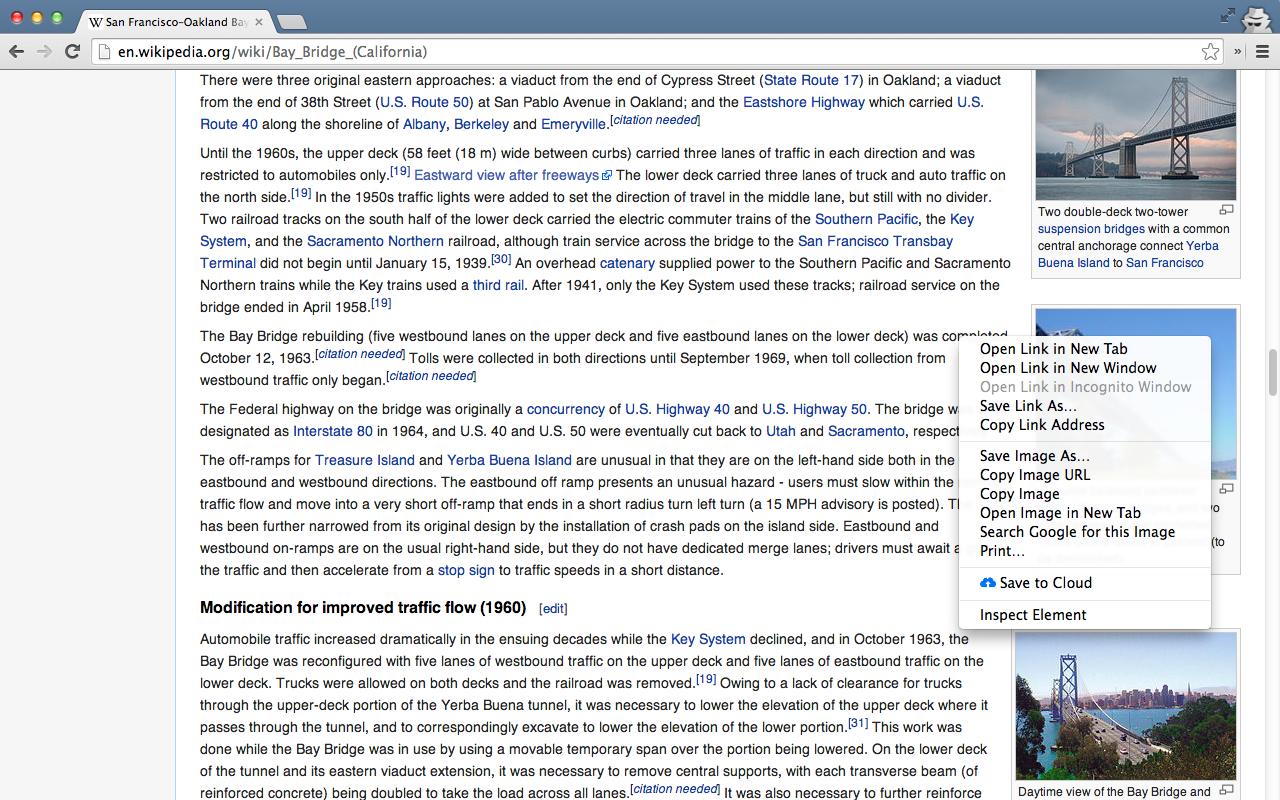Click the concurrency link
Image resolution: width=1280 pixels, height=800 pixels.
coord(566,409)
